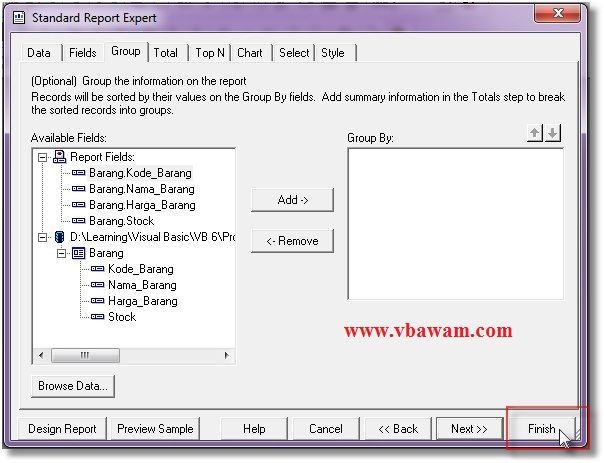Screen dimensions: 604x463
Task: Click the field icon beside Nama_Barang under Barang
Action: pos(97,285)
